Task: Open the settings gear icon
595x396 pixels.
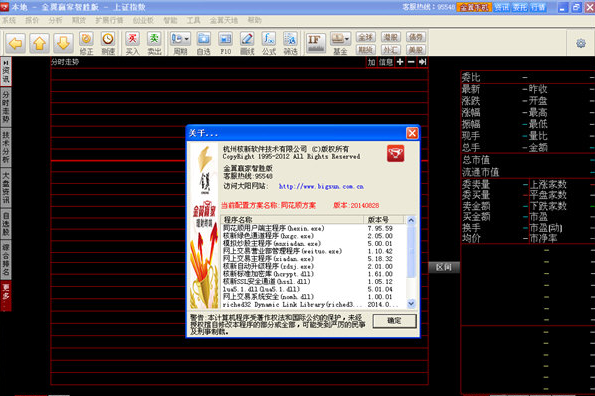Action: pyautogui.click(x=581, y=43)
